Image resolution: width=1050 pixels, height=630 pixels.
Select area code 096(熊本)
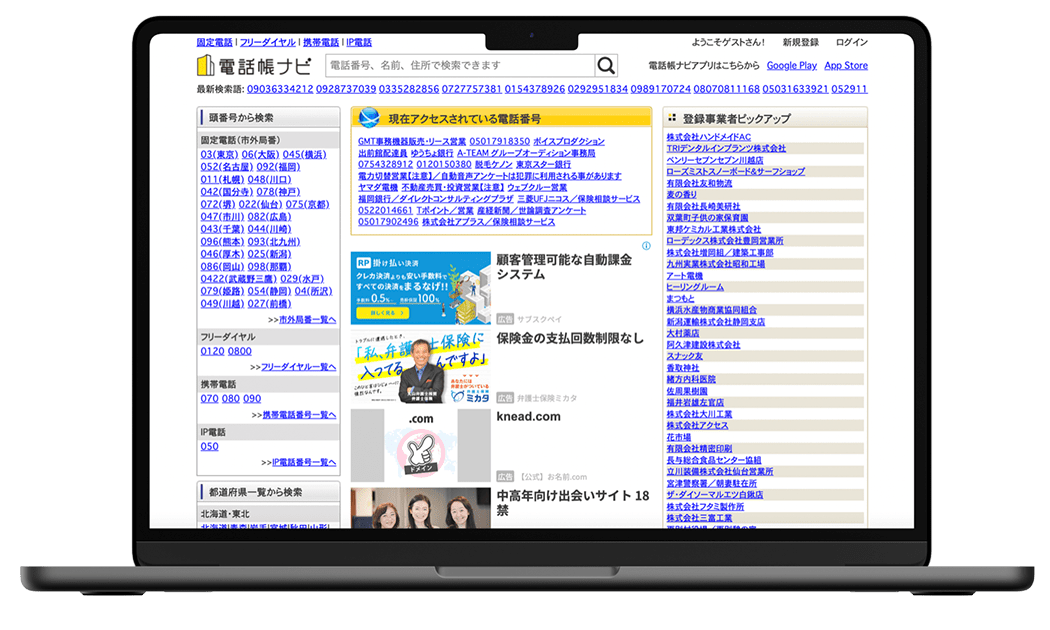pos(223,242)
